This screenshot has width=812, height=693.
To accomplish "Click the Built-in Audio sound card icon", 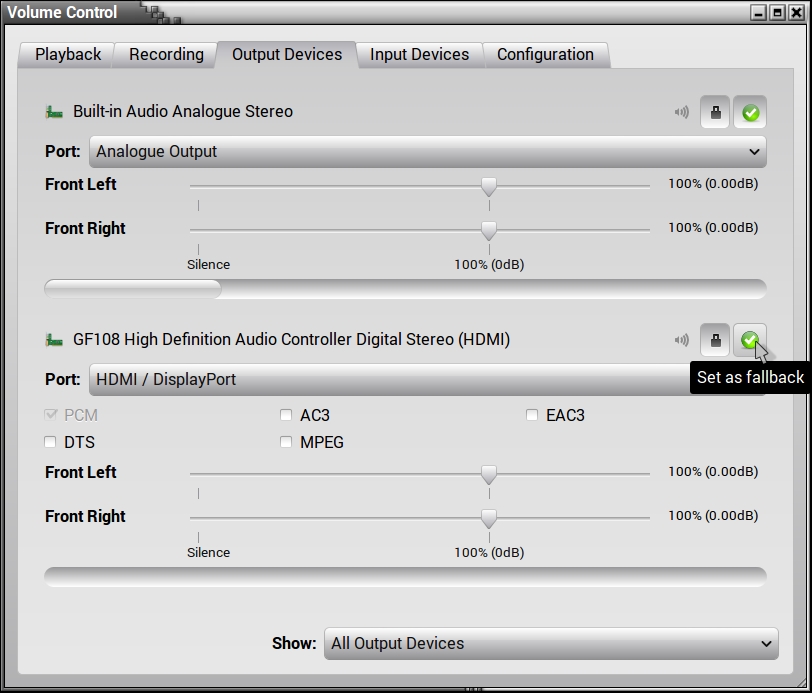I will (54, 112).
